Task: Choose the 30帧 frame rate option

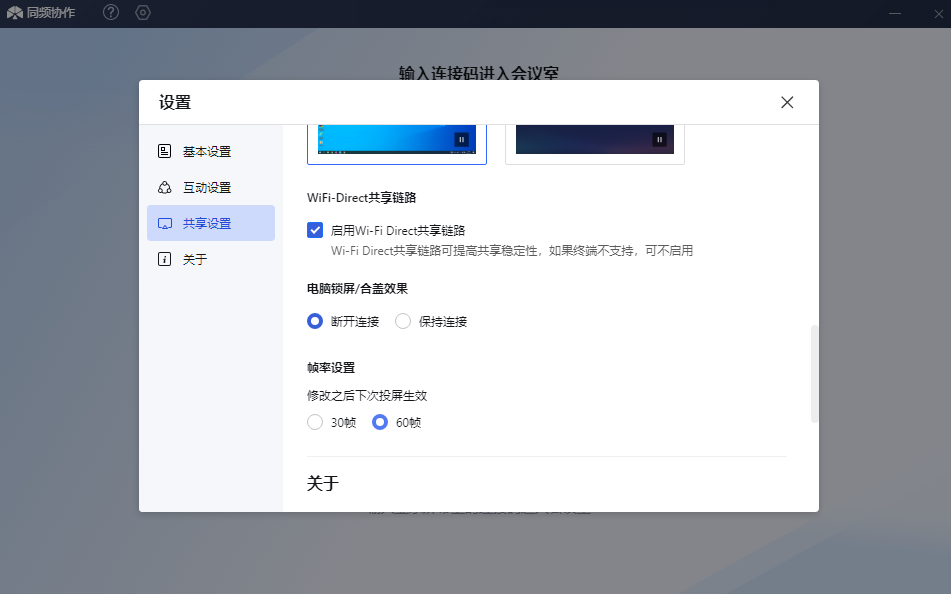Action: coord(315,423)
